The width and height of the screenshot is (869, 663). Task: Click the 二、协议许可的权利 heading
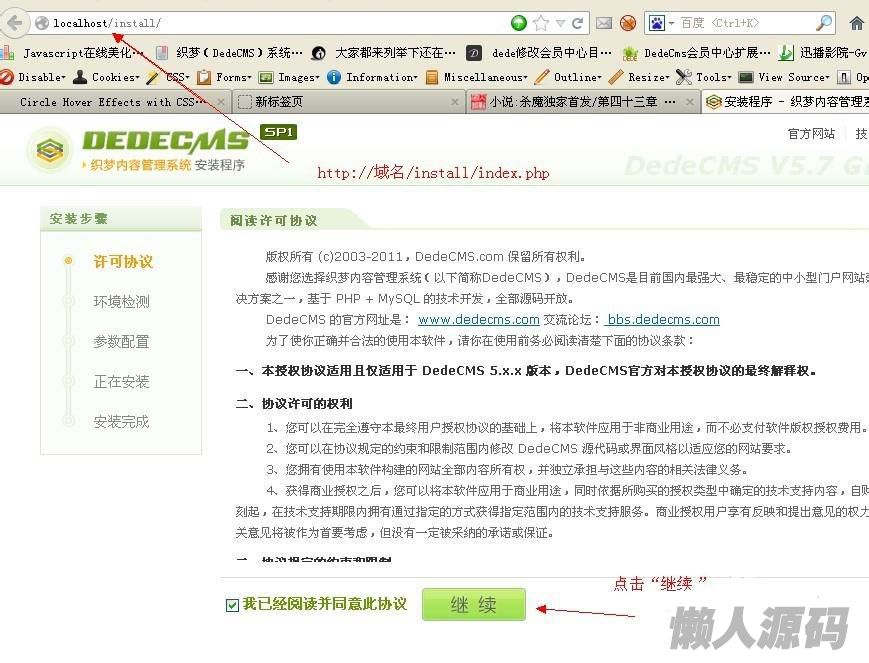click(x=294, y=403)
